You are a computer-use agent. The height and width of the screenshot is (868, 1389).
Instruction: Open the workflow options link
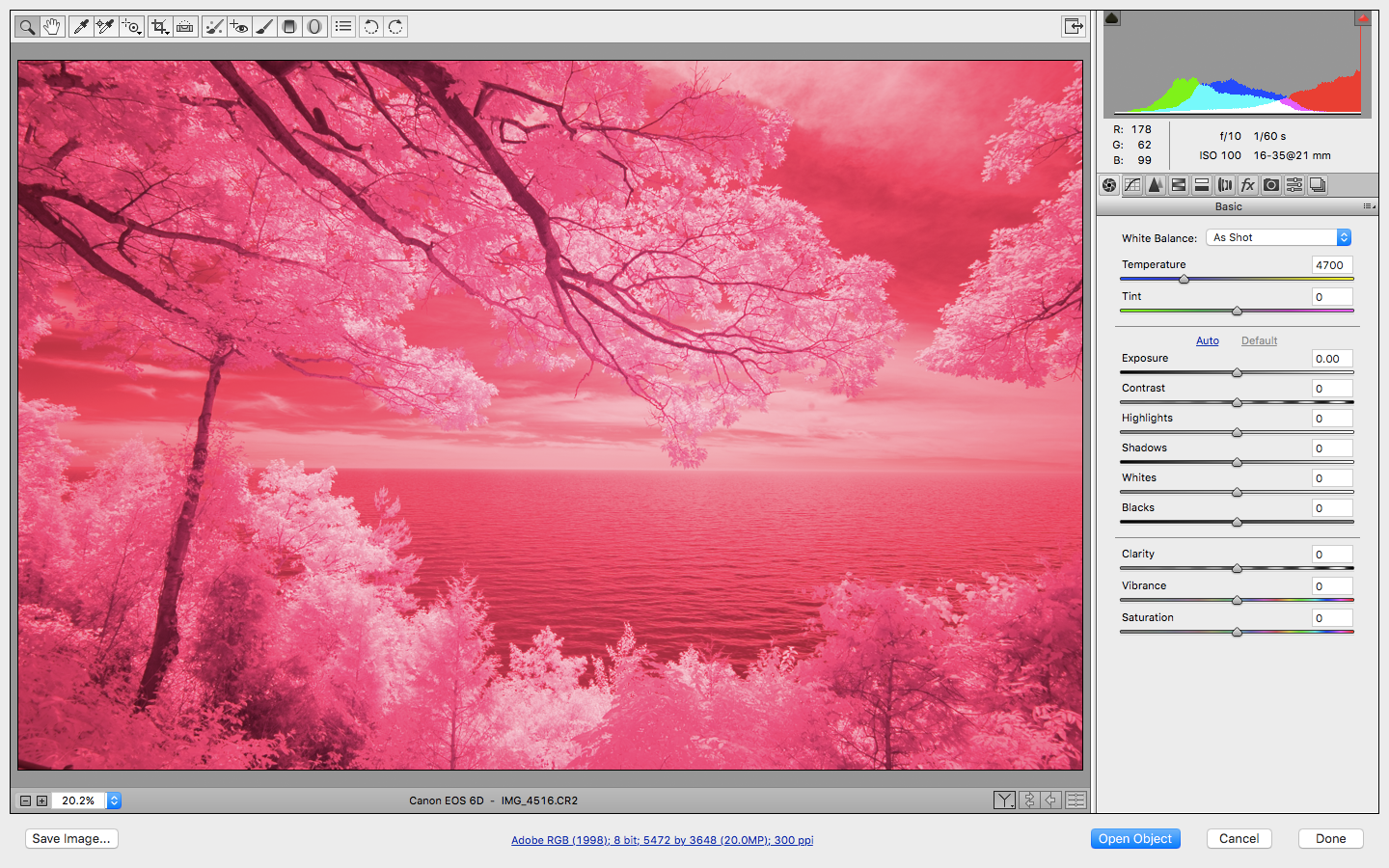click(663, 840)
